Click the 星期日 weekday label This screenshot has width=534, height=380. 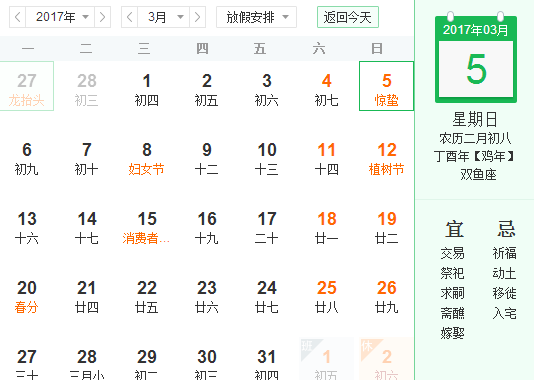[x=475, y=120]
